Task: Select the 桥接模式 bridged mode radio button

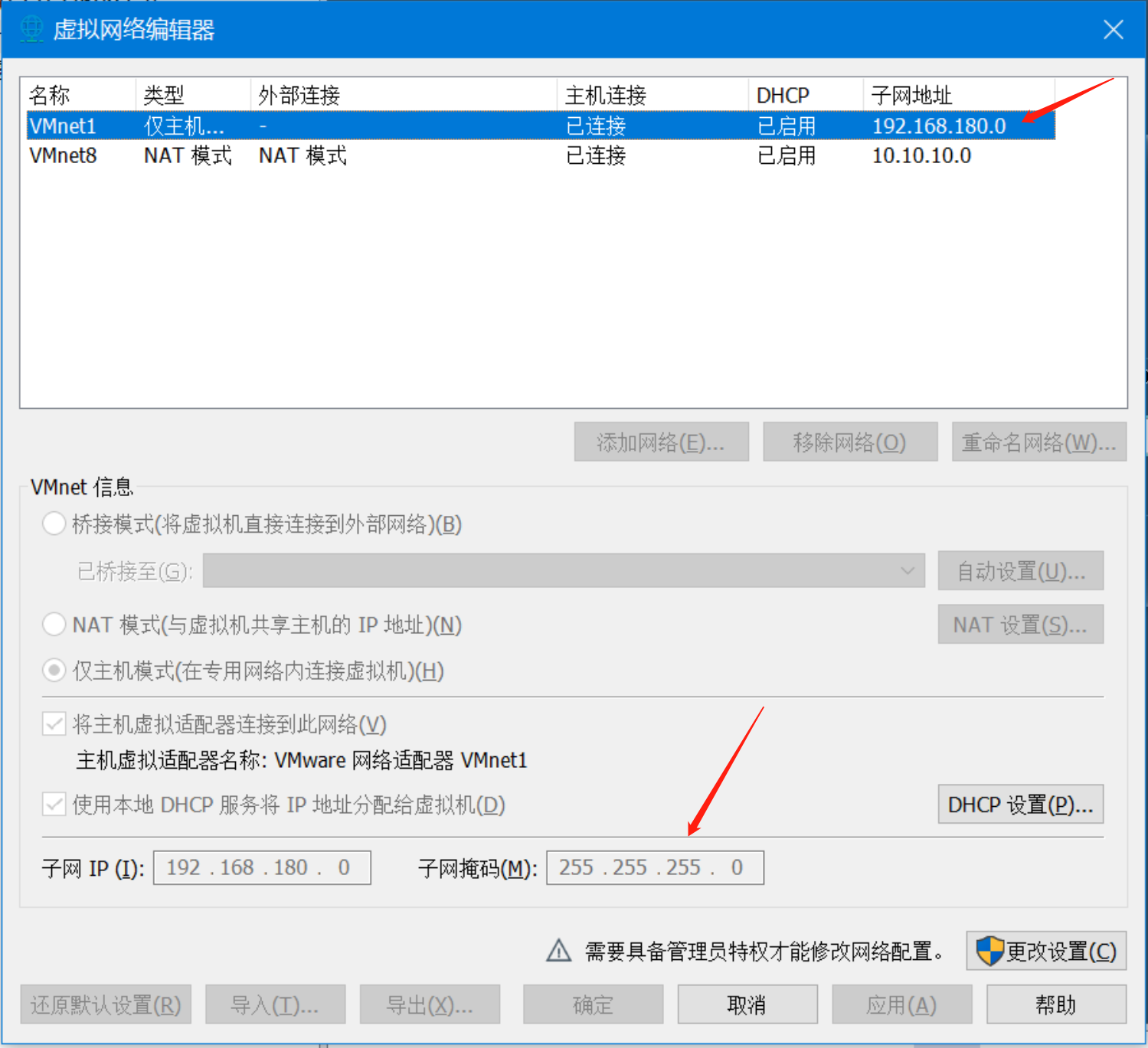Action: (x=54, y=524)
